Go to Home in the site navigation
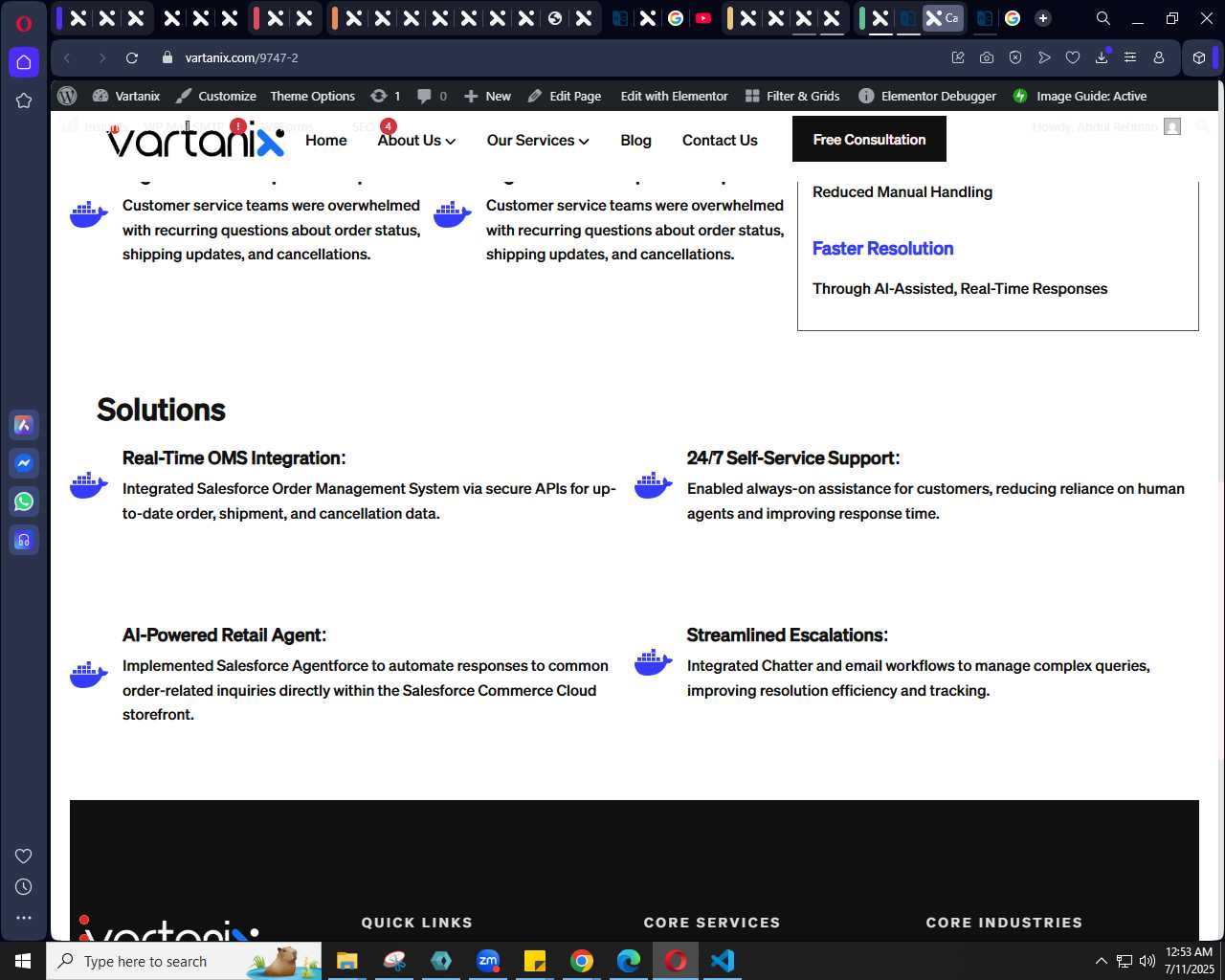The image size is (1225, 980). click(x=326, y=140)
